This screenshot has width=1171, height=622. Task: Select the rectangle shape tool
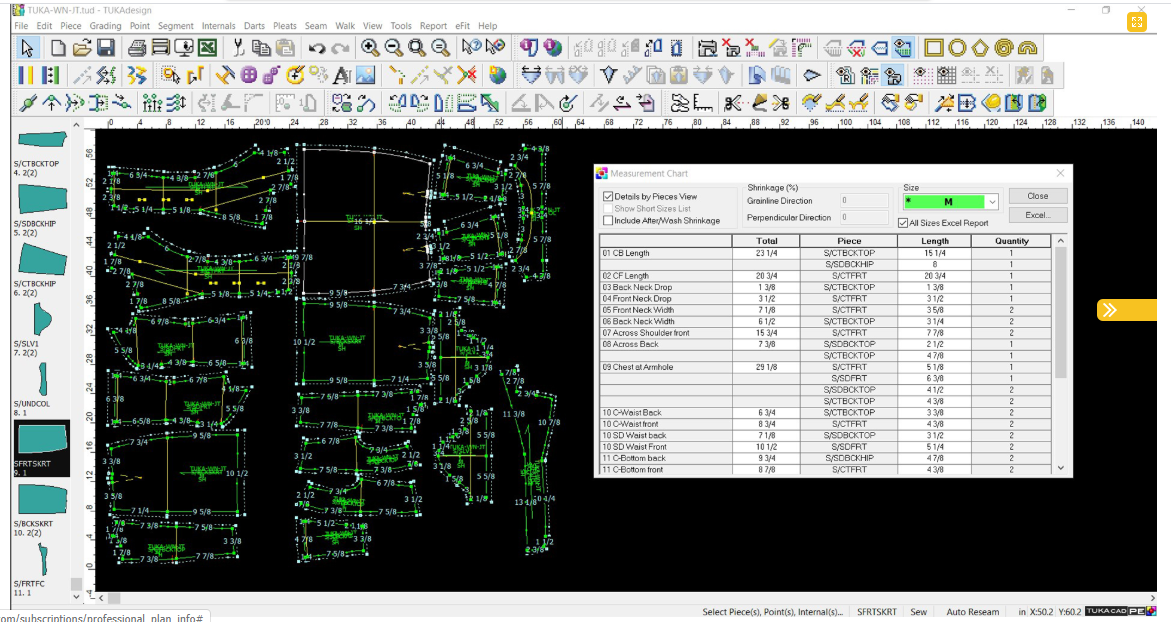point(934,48)
